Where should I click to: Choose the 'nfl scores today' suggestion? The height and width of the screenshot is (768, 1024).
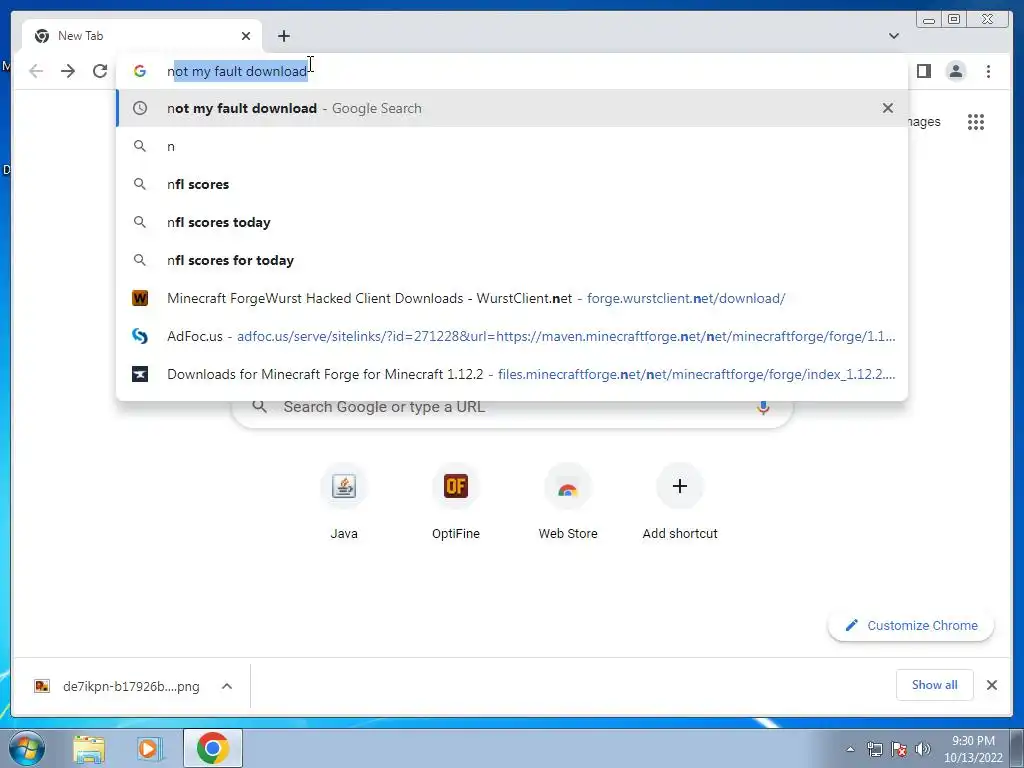click(x=512, y=222)
